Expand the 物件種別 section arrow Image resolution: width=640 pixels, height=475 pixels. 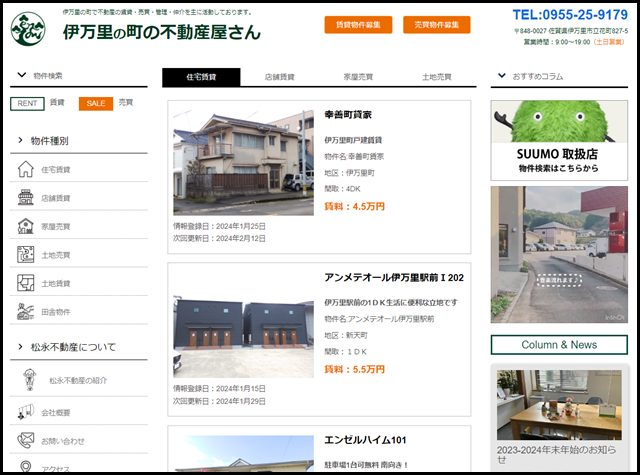coord(20,140)
